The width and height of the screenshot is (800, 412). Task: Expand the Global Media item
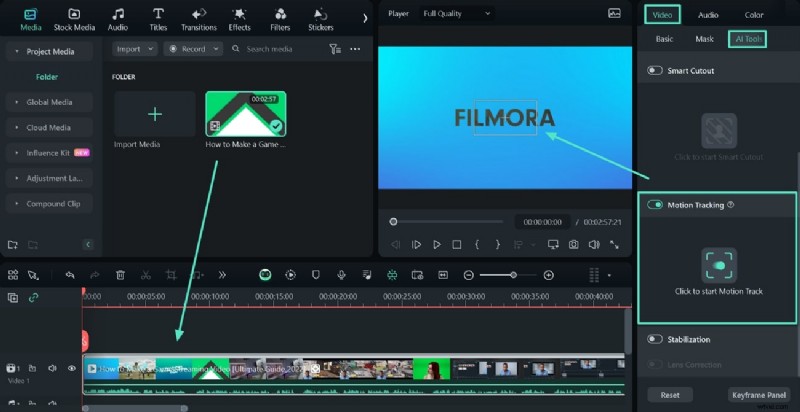49,102
